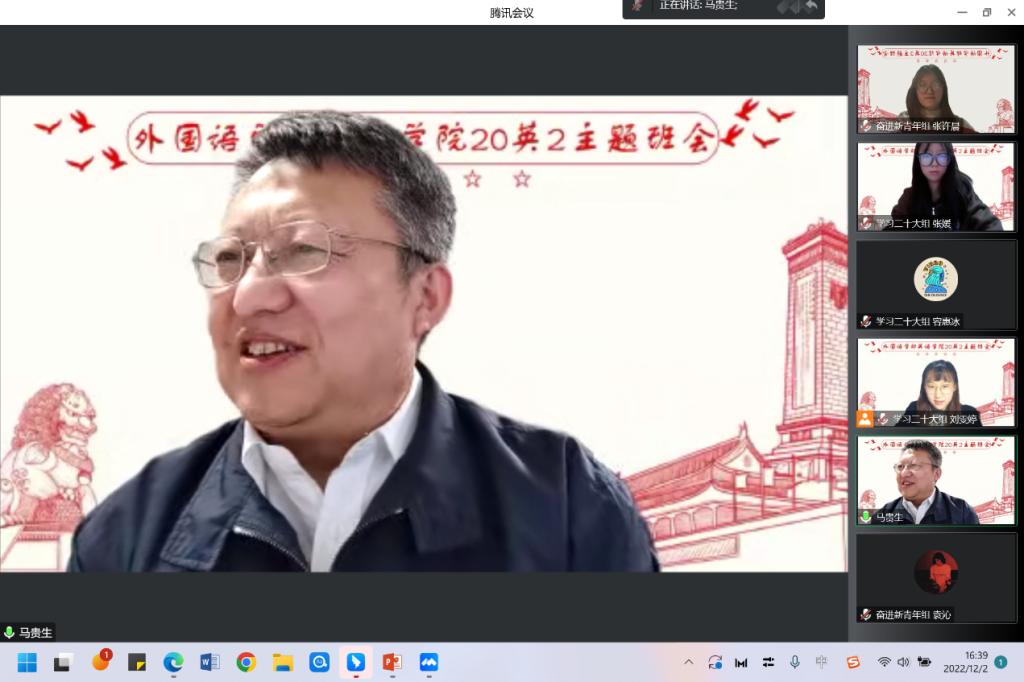The height and width of the screenshot is (682, 1024).
Task: Click 容惠冰 avatar participant tile
Action: [936, 284]
